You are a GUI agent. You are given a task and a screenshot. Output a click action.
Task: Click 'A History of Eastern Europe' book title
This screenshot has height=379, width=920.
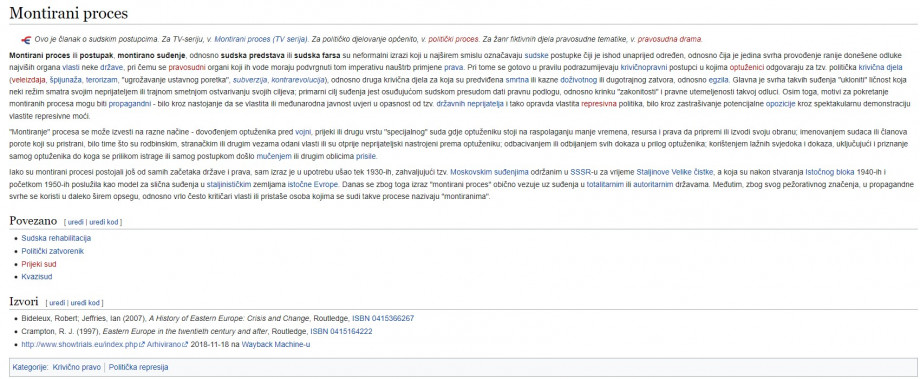(x=229, y=319)
